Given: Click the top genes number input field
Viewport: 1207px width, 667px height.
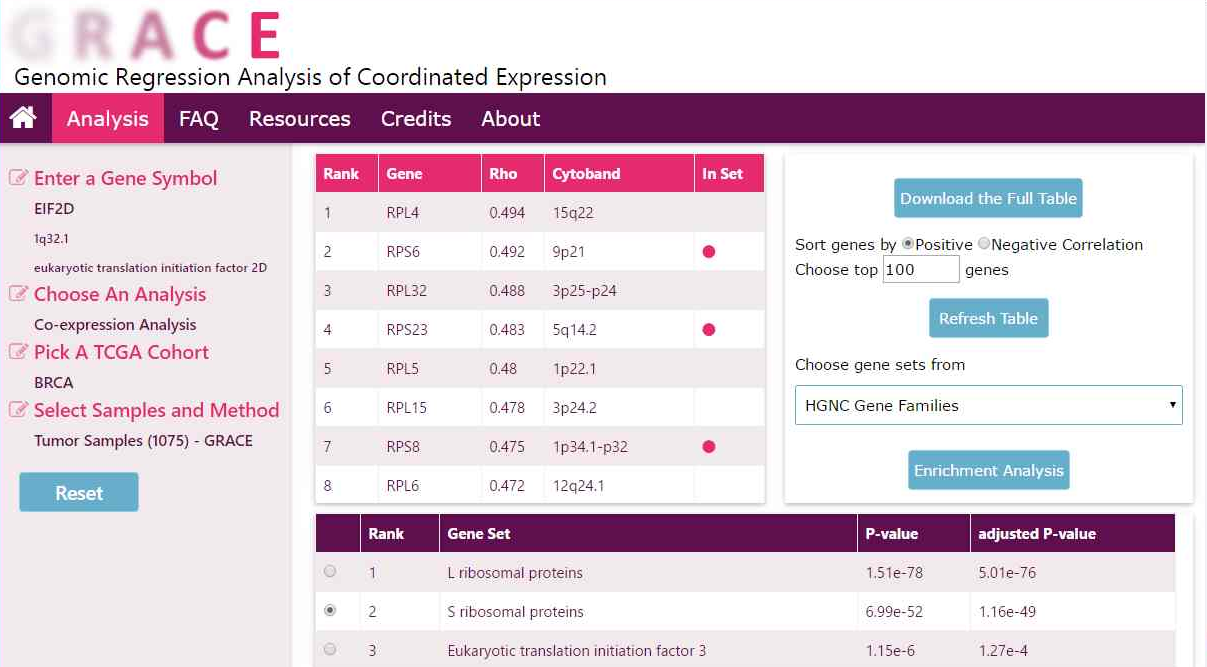Looking at the screenshot, I should pos(920,269).
